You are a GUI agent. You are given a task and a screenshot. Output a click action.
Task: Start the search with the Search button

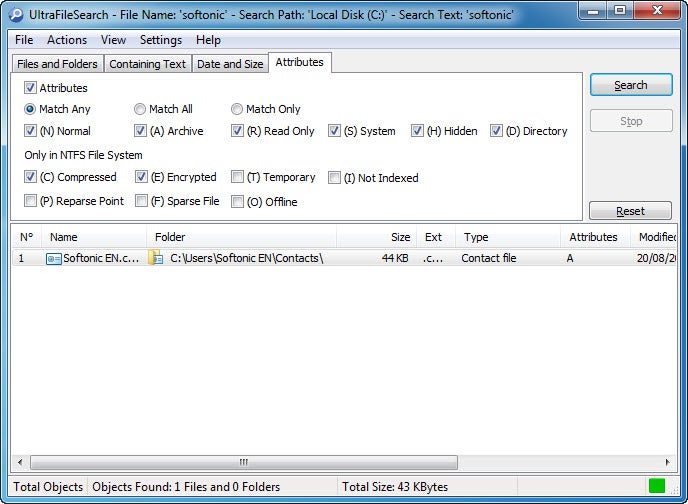coord(631,85)
